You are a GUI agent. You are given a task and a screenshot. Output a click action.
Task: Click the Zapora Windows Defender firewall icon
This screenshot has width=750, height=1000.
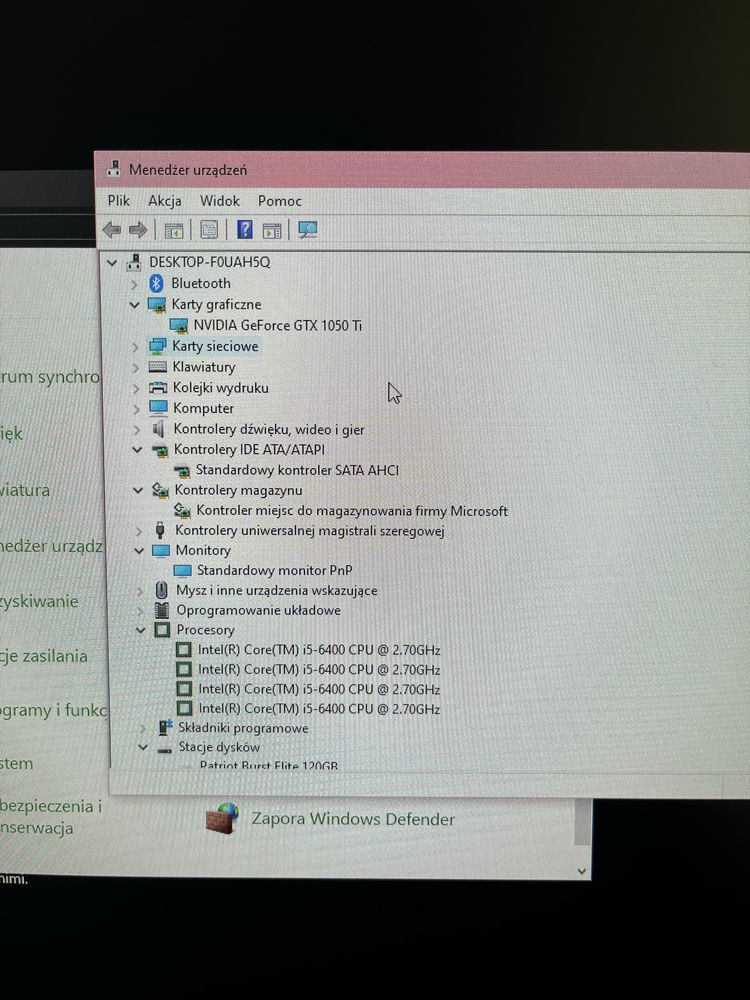click(223, 819)
